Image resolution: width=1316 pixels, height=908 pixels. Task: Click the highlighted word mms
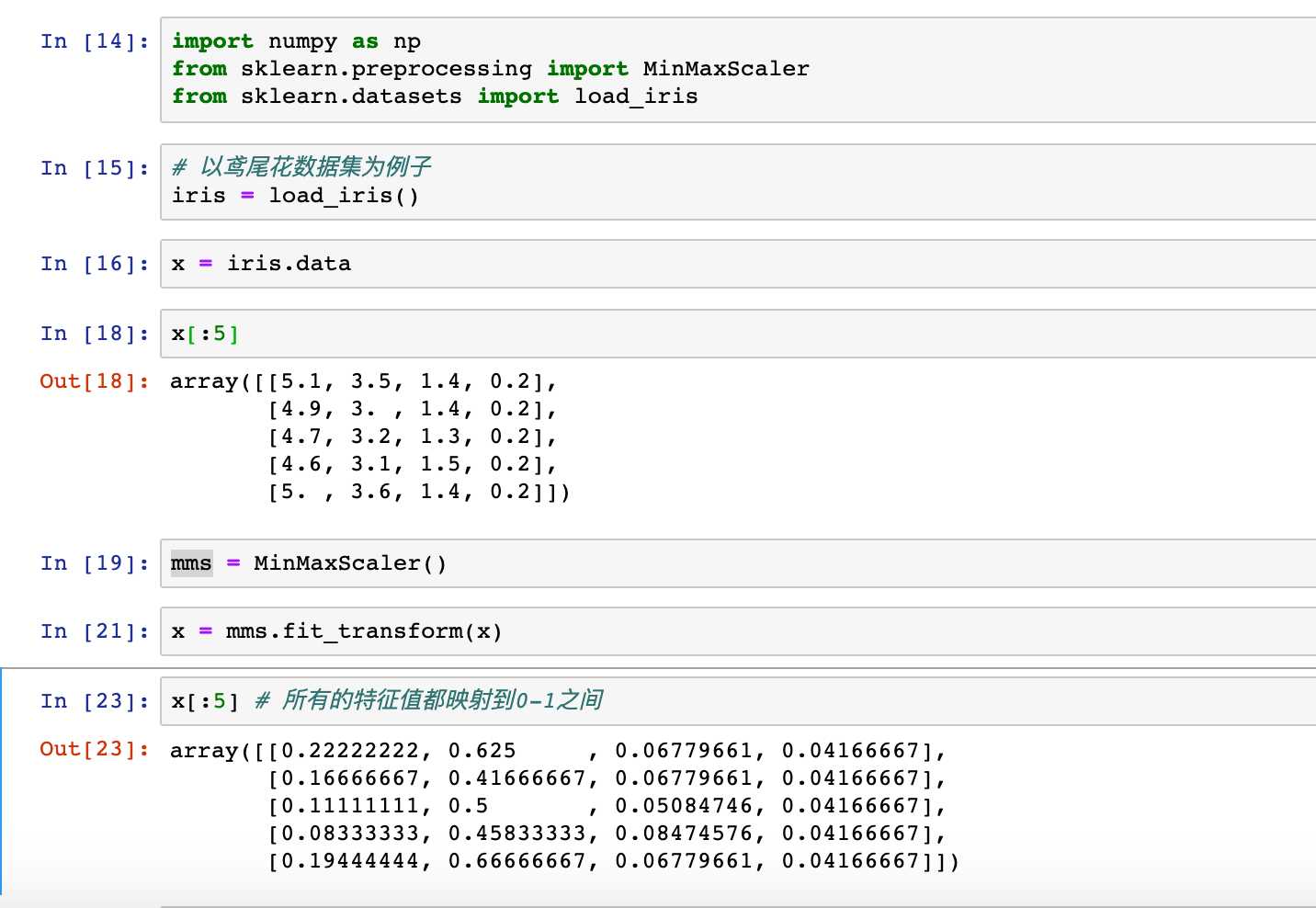tap(191, 563)
